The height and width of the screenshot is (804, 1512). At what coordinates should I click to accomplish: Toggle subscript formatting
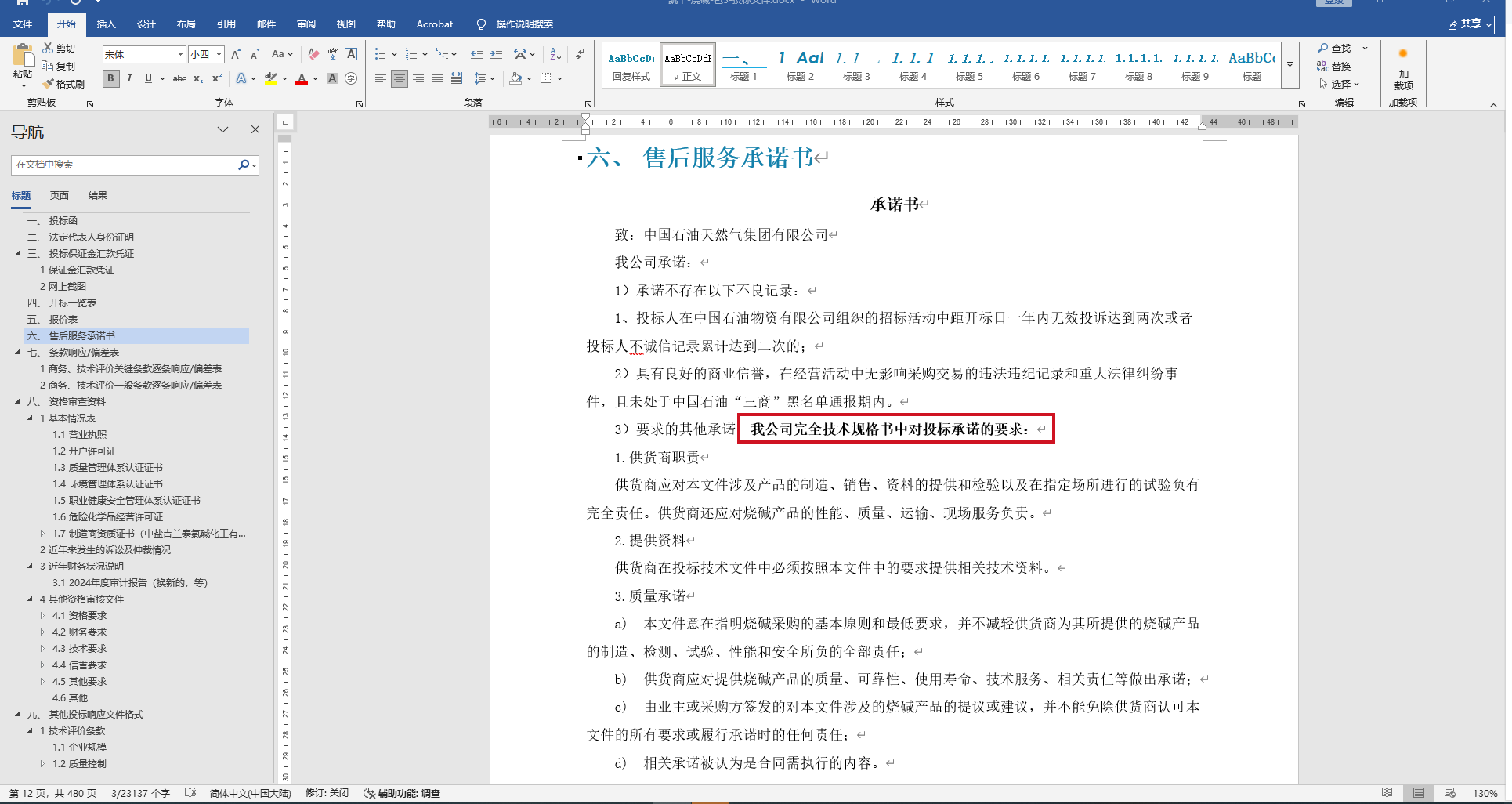(198, 78)
